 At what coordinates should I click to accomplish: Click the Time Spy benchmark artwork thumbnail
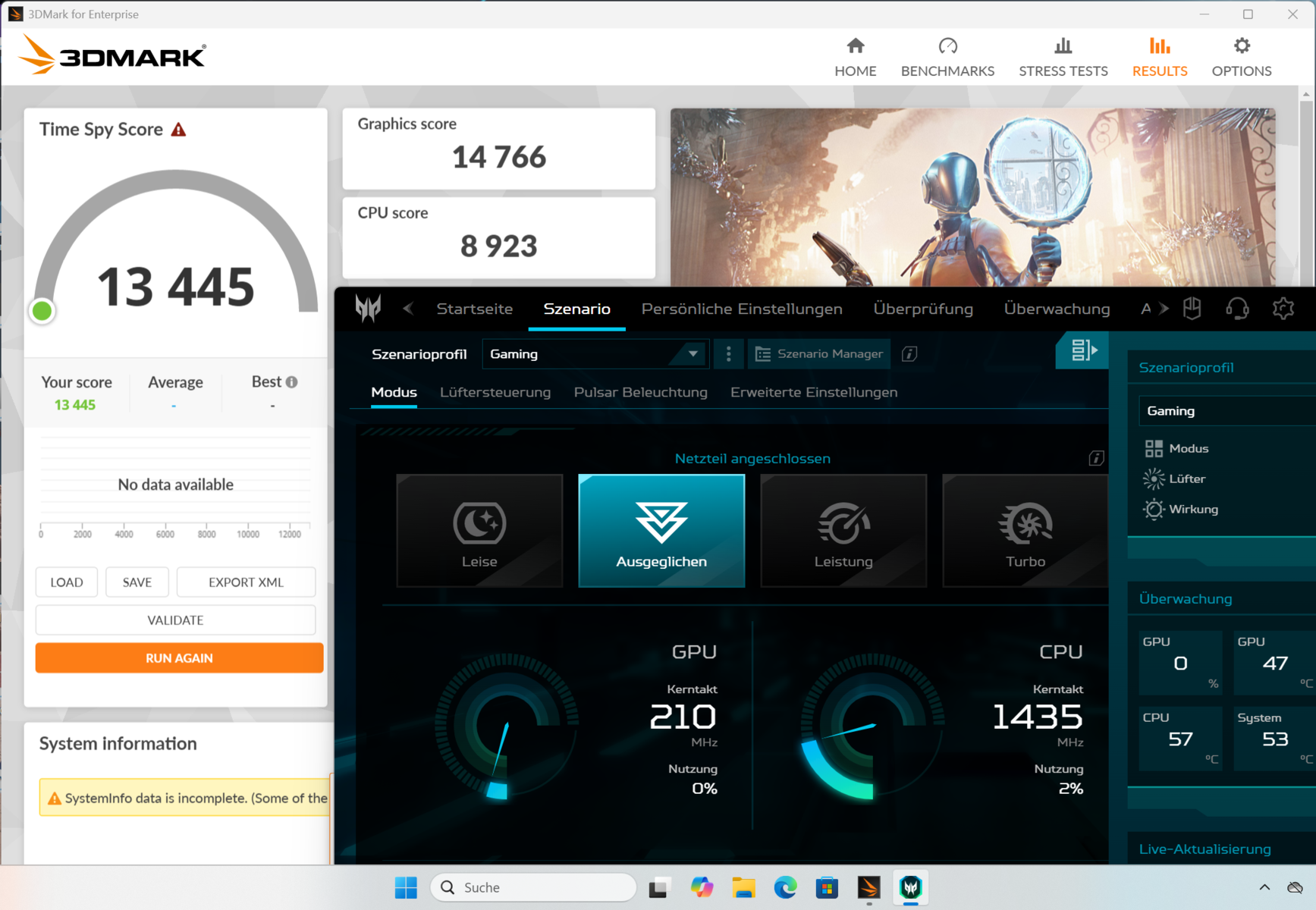click(x=972, y=197)
